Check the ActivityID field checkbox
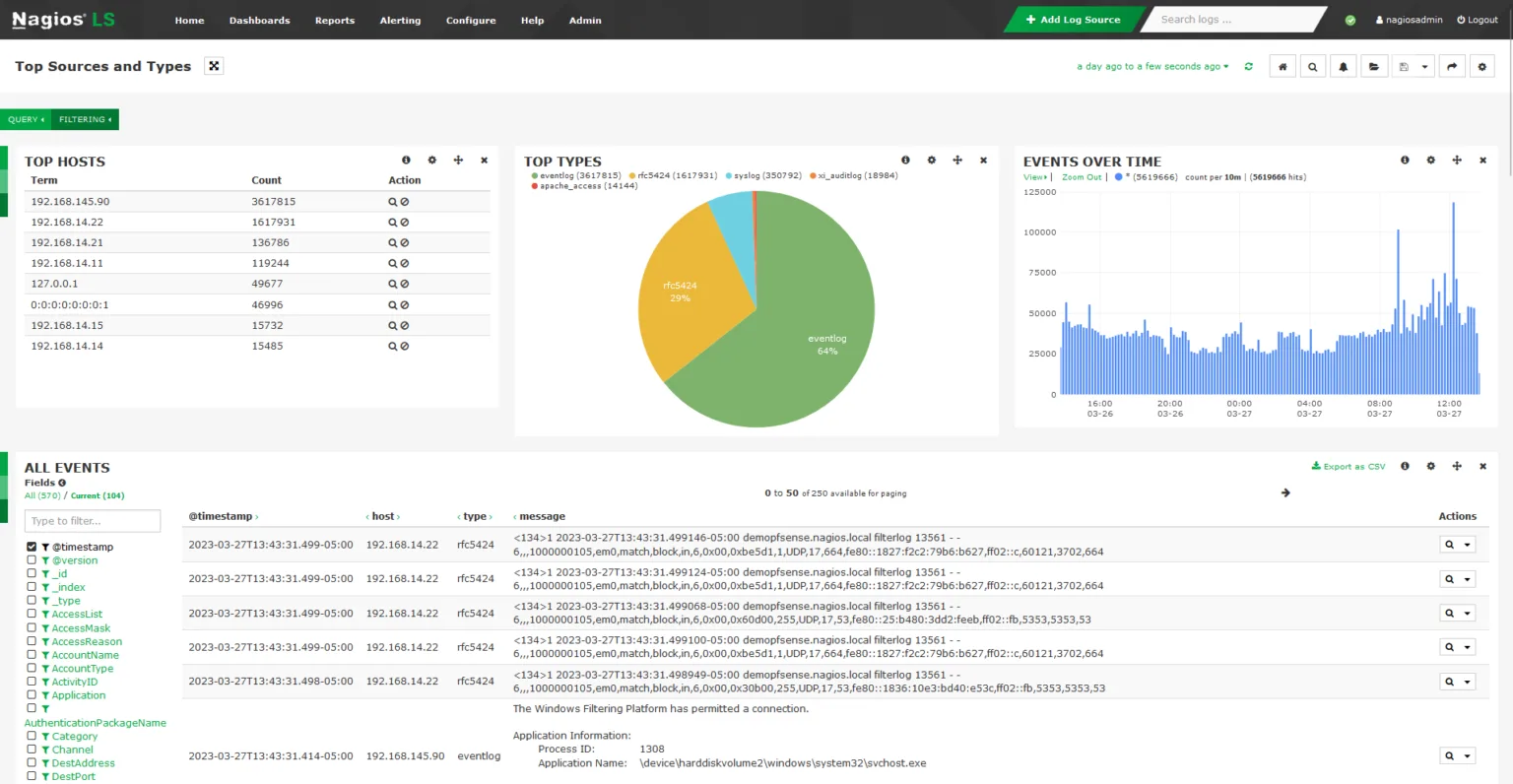 (x=32, y=682)
